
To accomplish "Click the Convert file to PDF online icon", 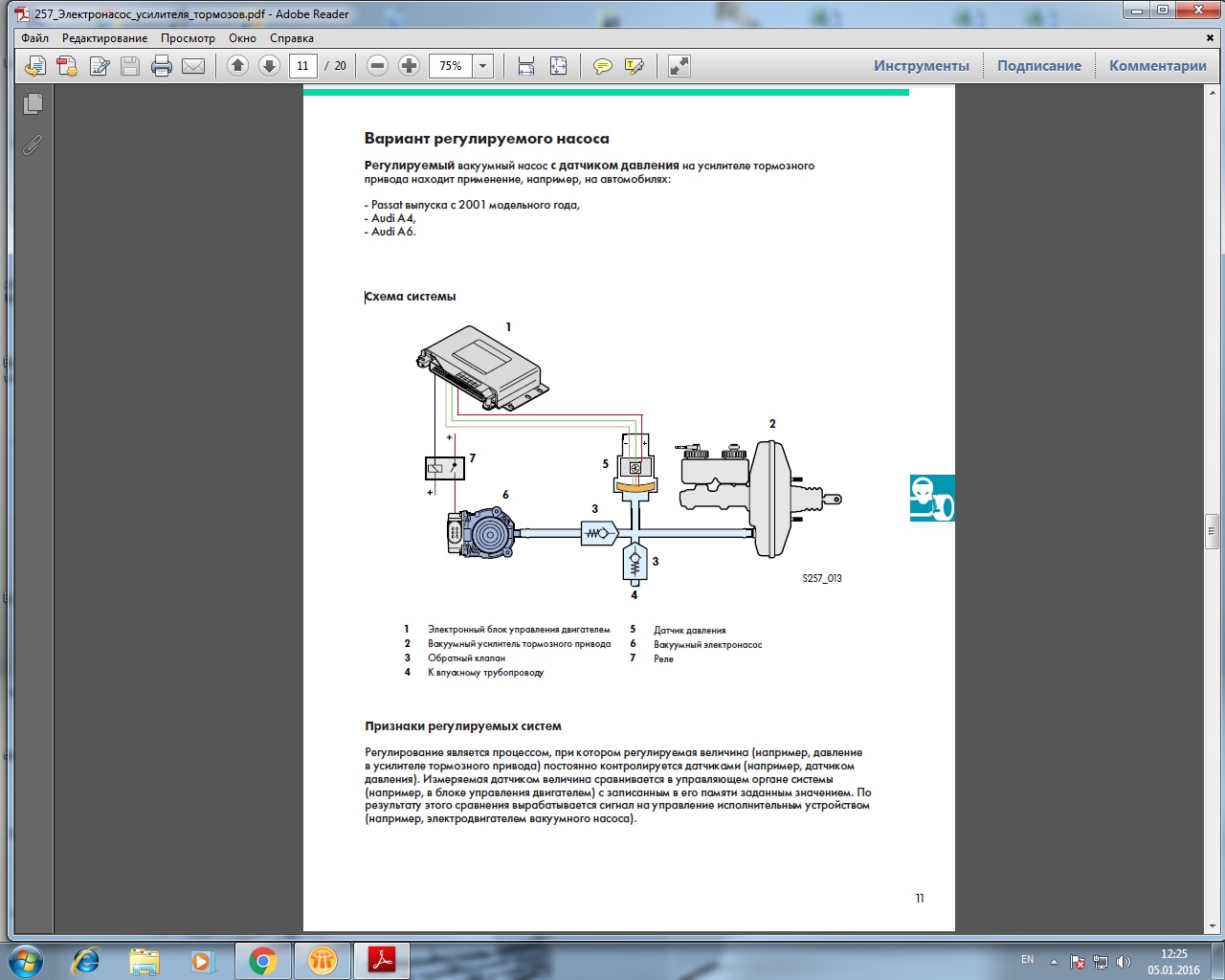I will (35, 66).
